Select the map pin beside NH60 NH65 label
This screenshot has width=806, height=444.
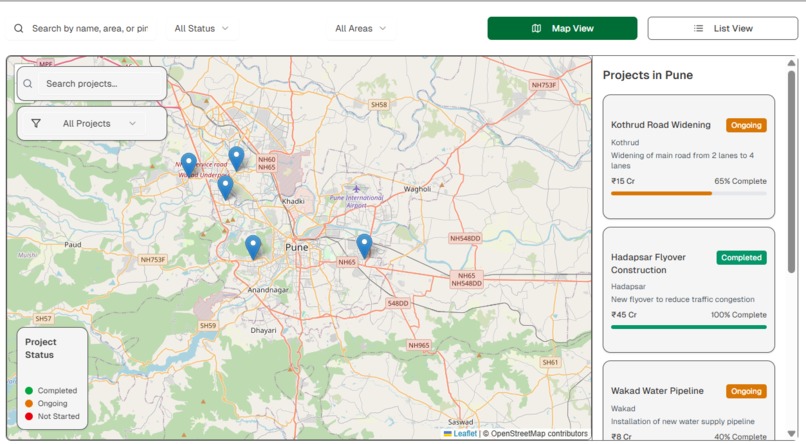[236, 158]
